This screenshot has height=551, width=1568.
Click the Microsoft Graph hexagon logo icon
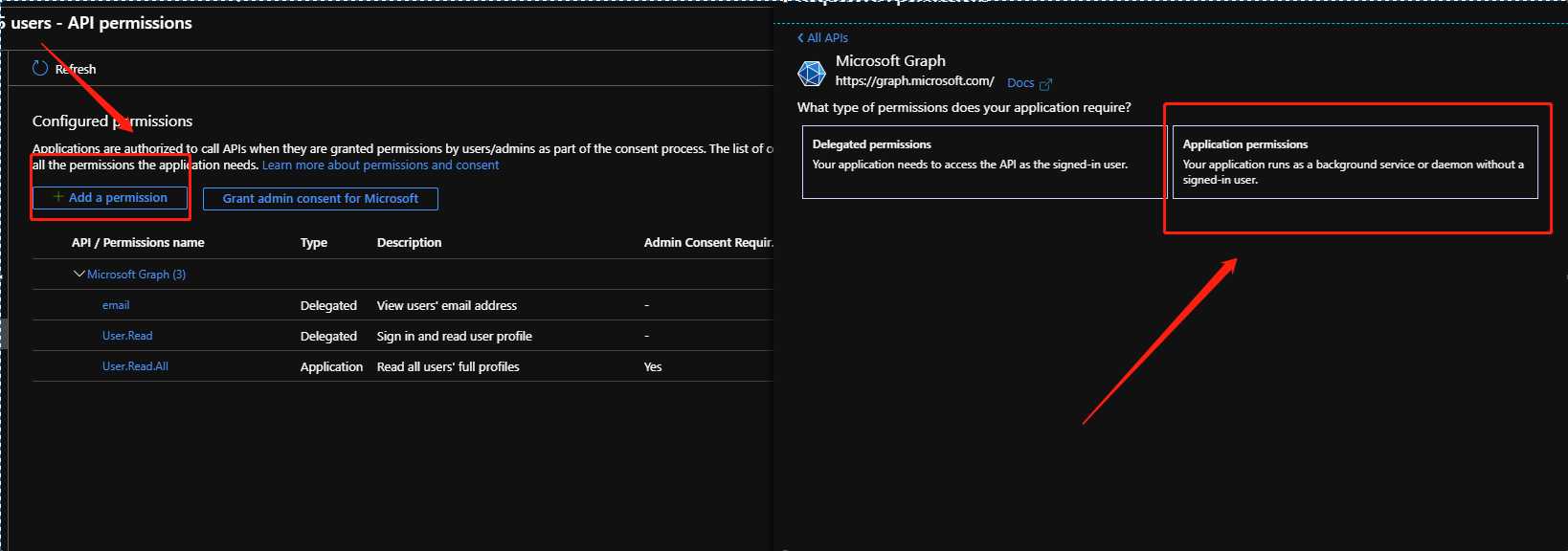(812, 73)
